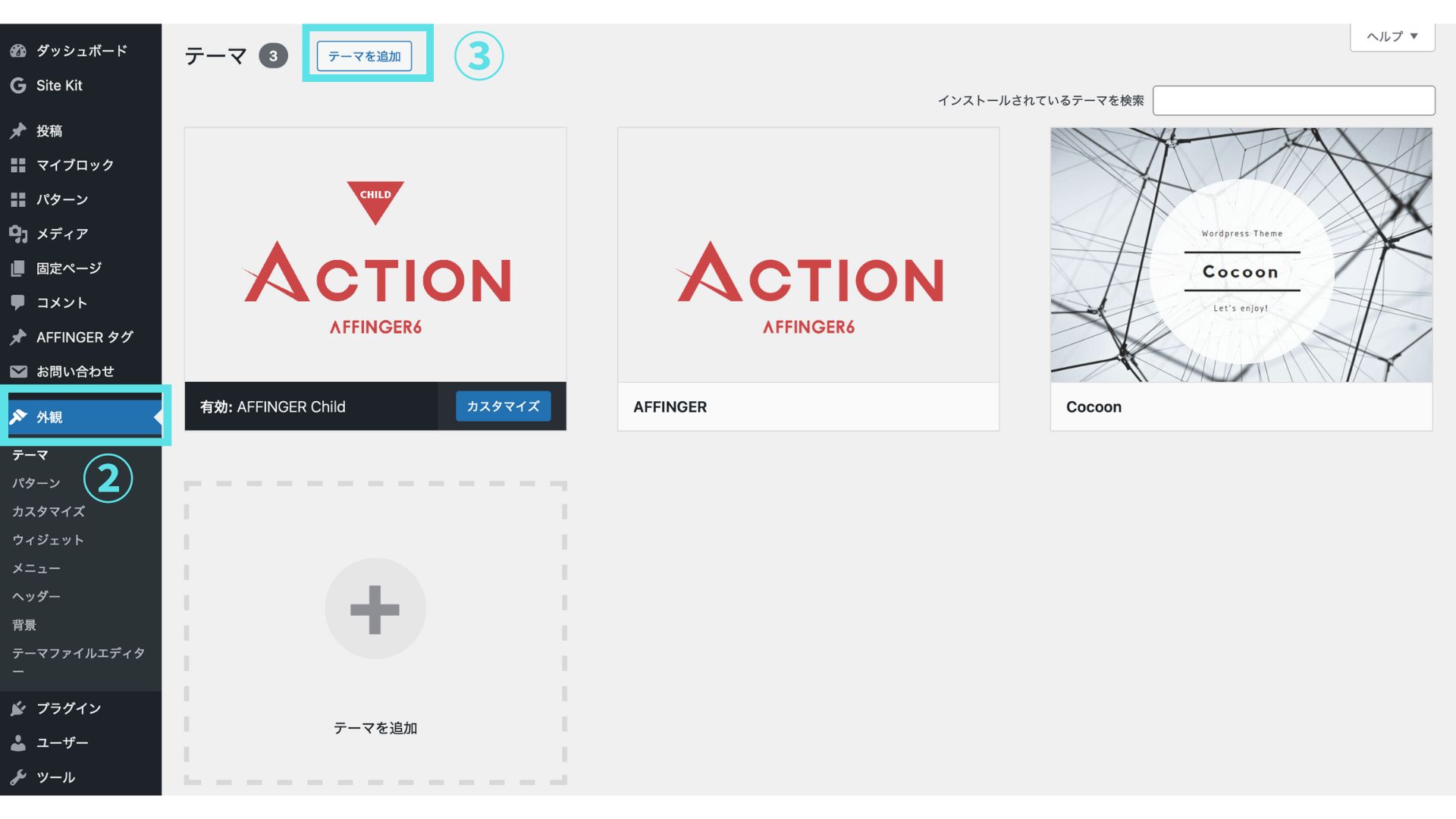Click the large plus icon to add theme

(x=375, y=609)
